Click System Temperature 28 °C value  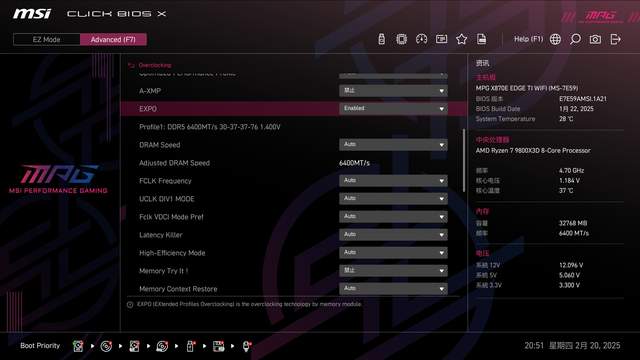pos(566,119)
